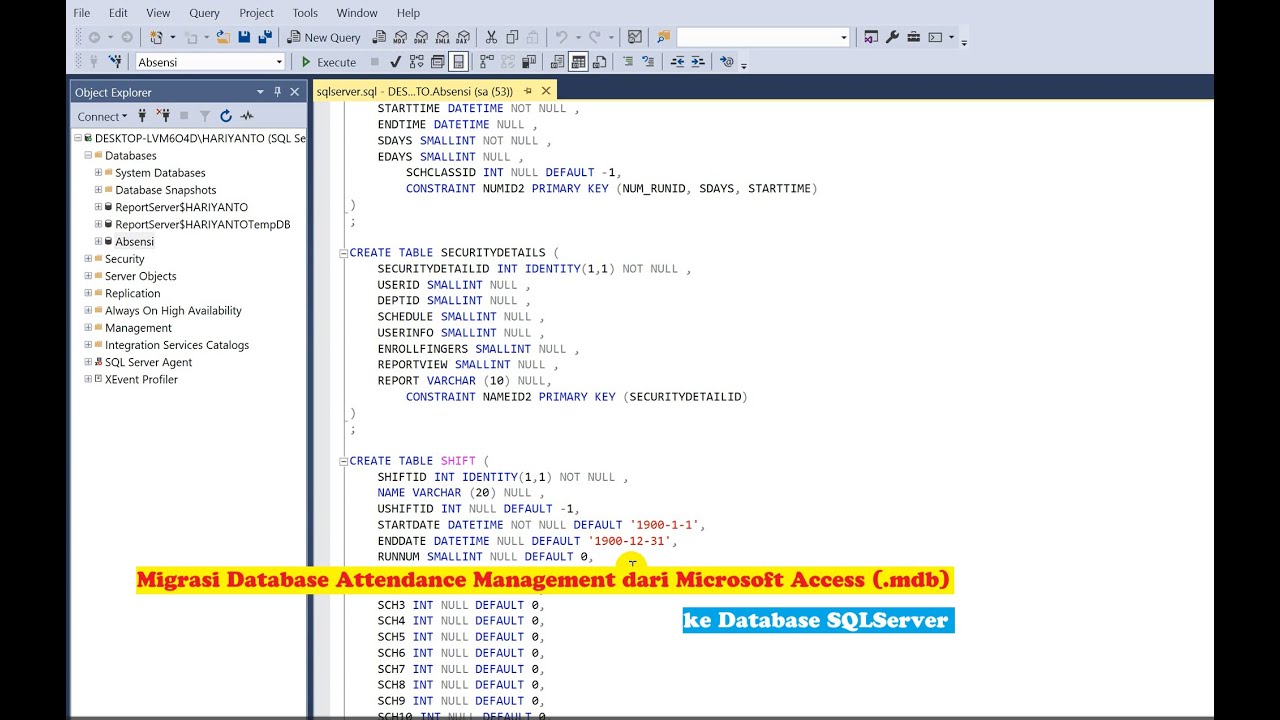Screen dimensions: 1280x720
Task: Expand the System Databases node
Action: (x=98, y=173)
